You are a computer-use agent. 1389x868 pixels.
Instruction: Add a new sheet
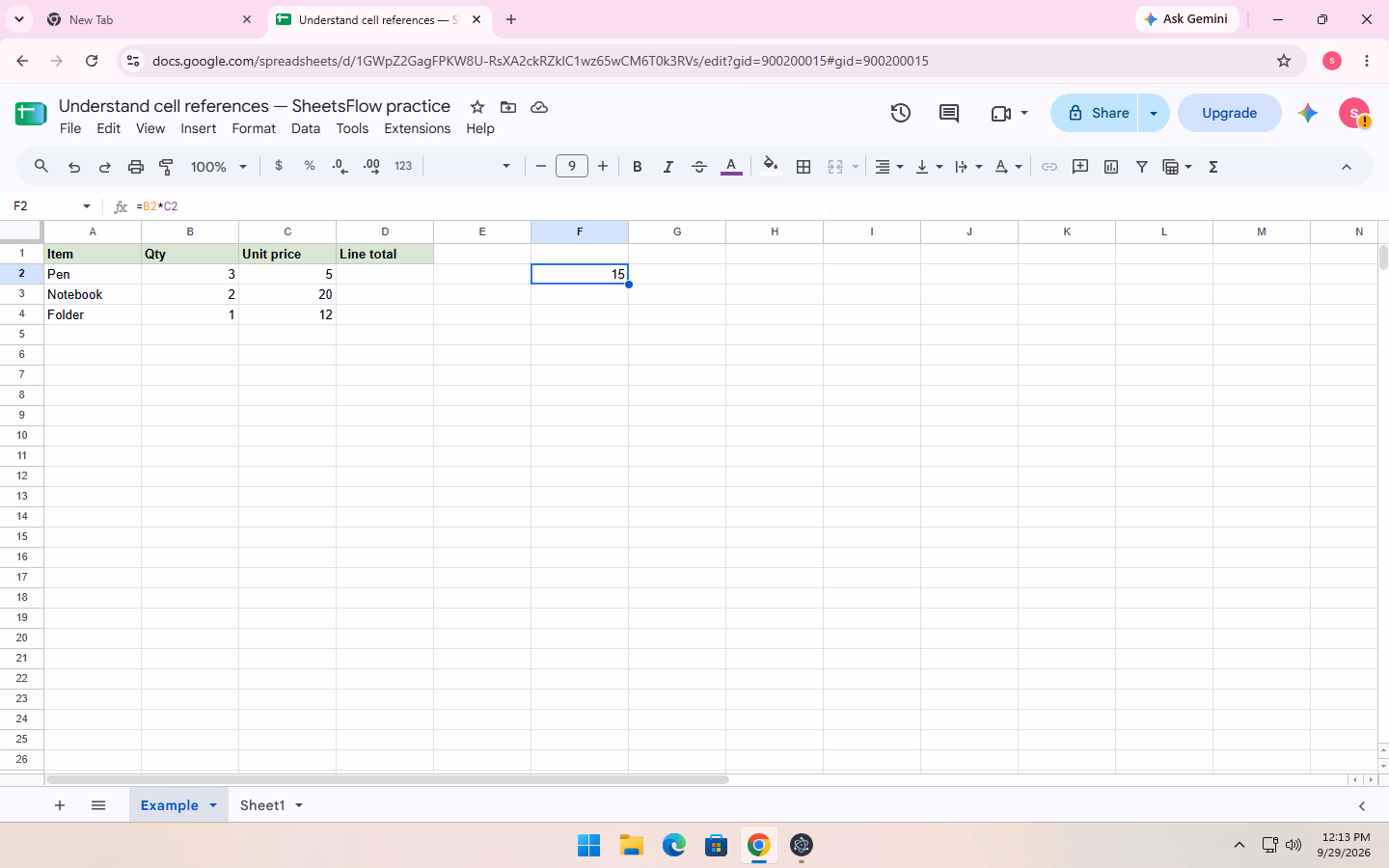(60, 805)
